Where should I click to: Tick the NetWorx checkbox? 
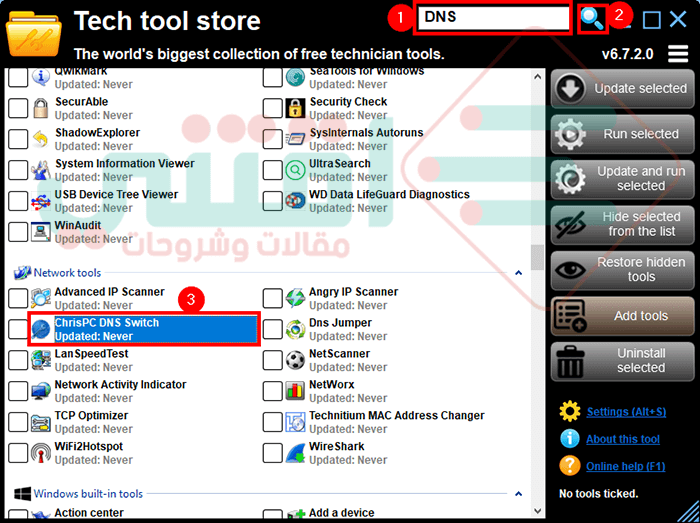coord(272,391)
